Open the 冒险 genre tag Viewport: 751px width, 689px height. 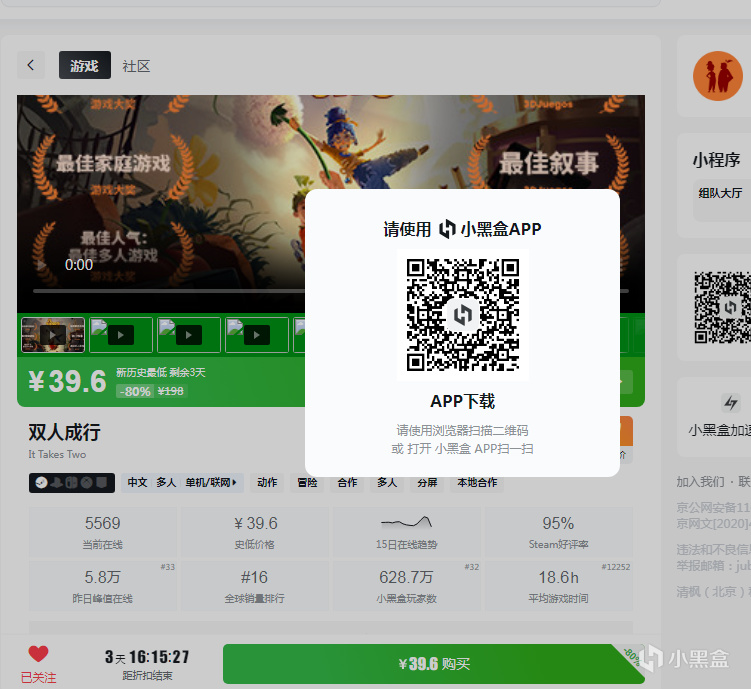[307, 483]
